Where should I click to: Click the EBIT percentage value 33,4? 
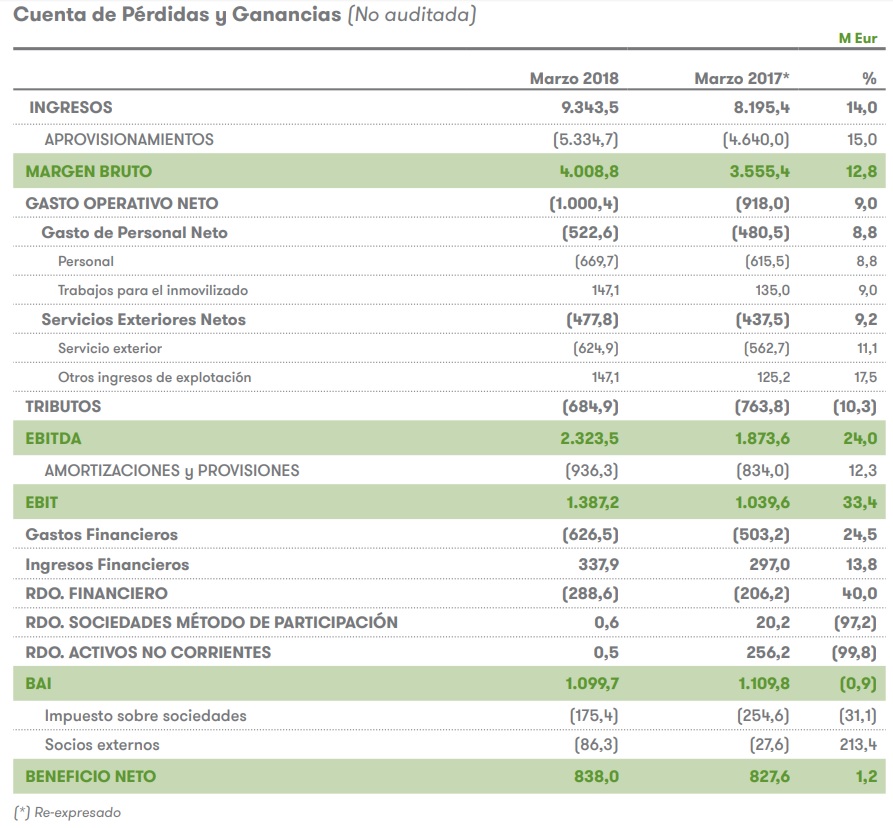[x=860, y=503]
